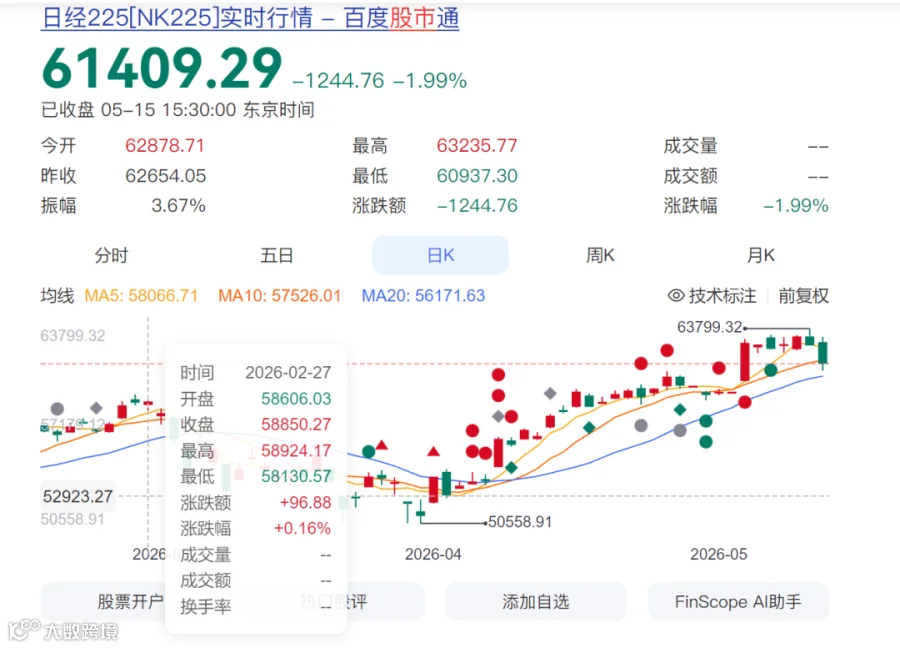Viewport: 900px width, 648px height.
Task: Click the 63799.32 high marker on chart
Action: (710, 327)
